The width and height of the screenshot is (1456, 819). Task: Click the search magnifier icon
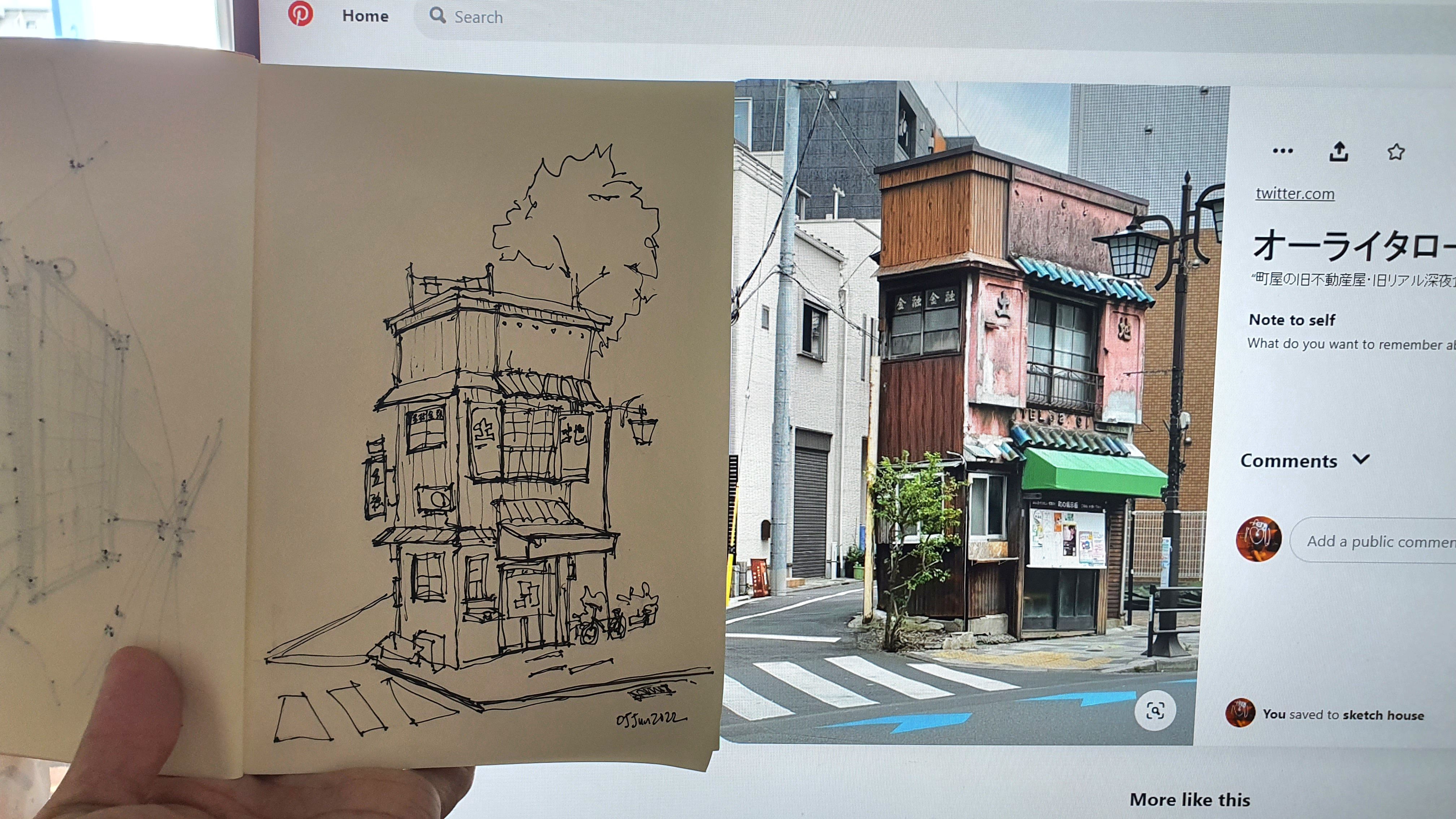point(437,16)
